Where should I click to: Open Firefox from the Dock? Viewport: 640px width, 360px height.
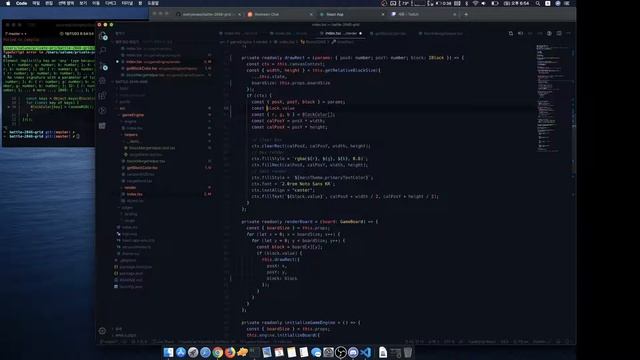pos(230,352)
